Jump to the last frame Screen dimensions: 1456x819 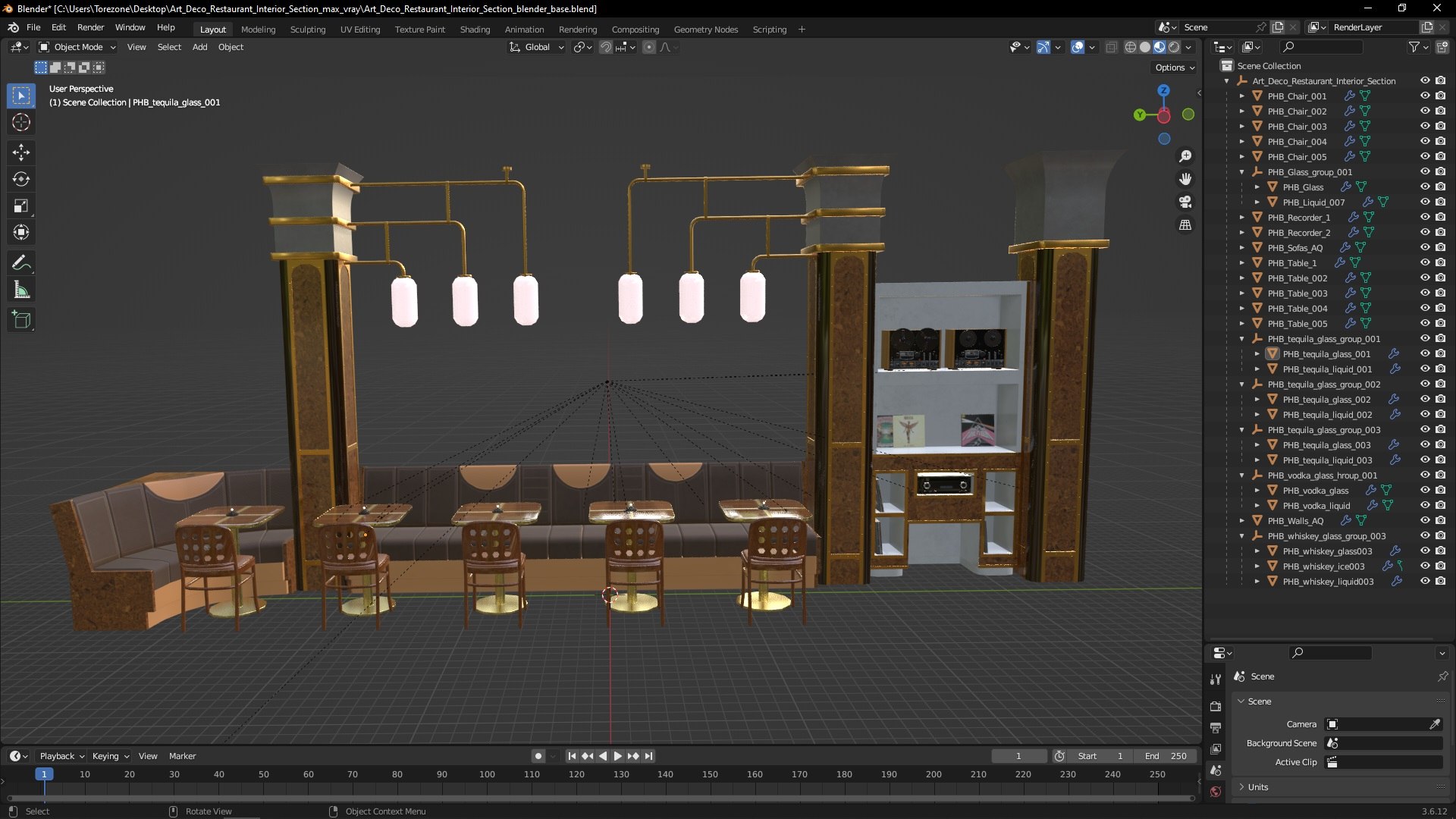[x=648, y=756]
